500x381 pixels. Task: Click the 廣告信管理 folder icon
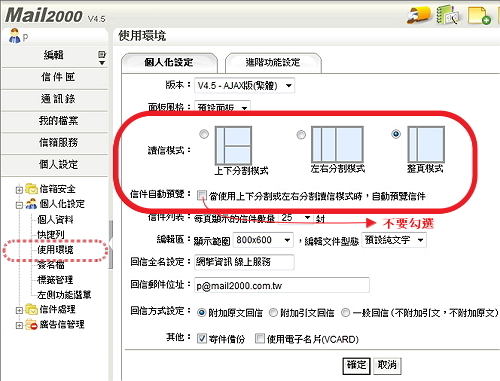31,324
